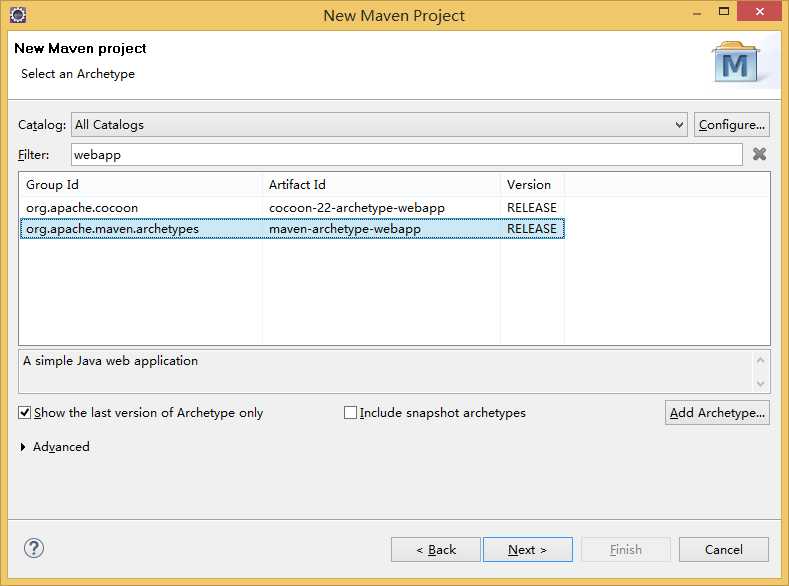Select org.apache.maven.archetypes row

click(x=292, y=228)
